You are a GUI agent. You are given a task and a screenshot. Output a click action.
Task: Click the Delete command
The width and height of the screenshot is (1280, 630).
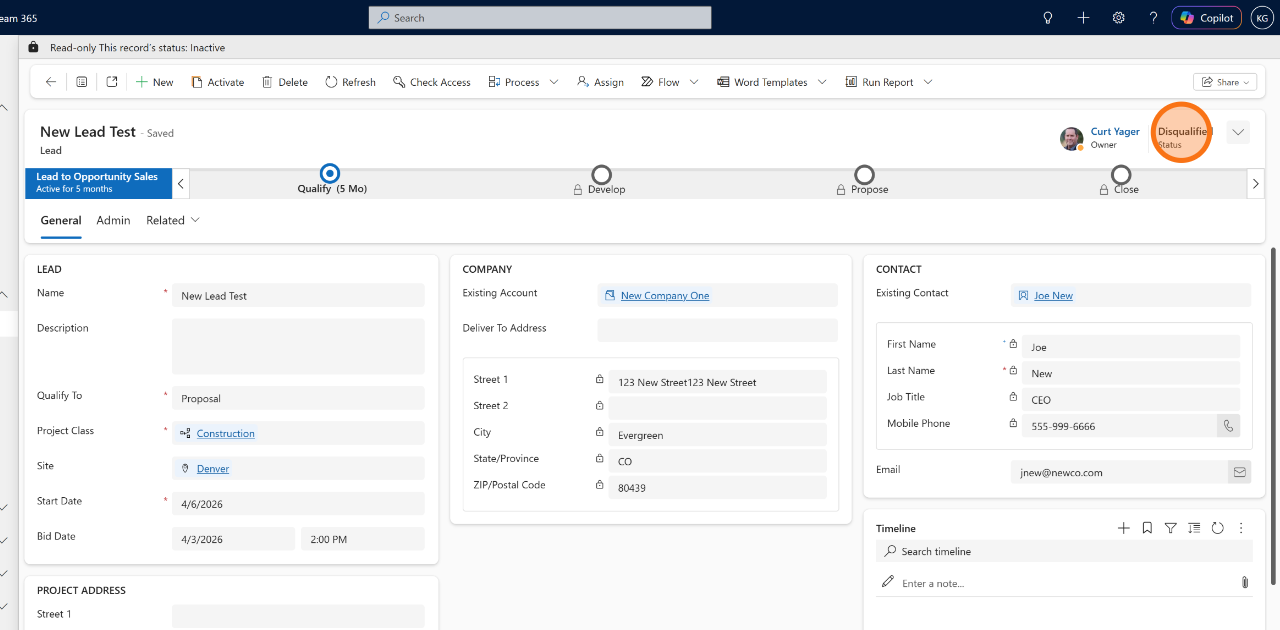click(x=285, y=82)
